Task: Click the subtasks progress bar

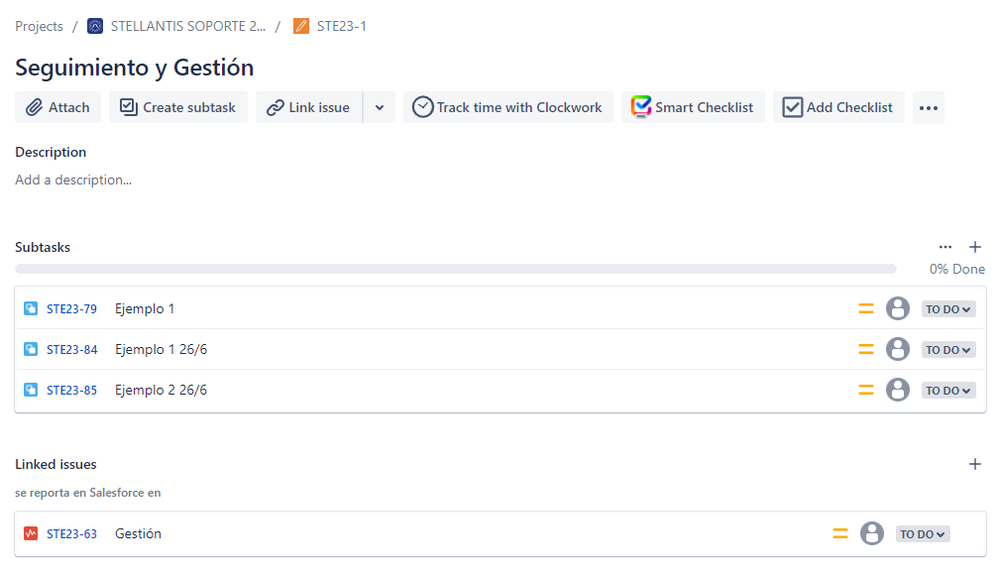Action: tap(456, 269)
